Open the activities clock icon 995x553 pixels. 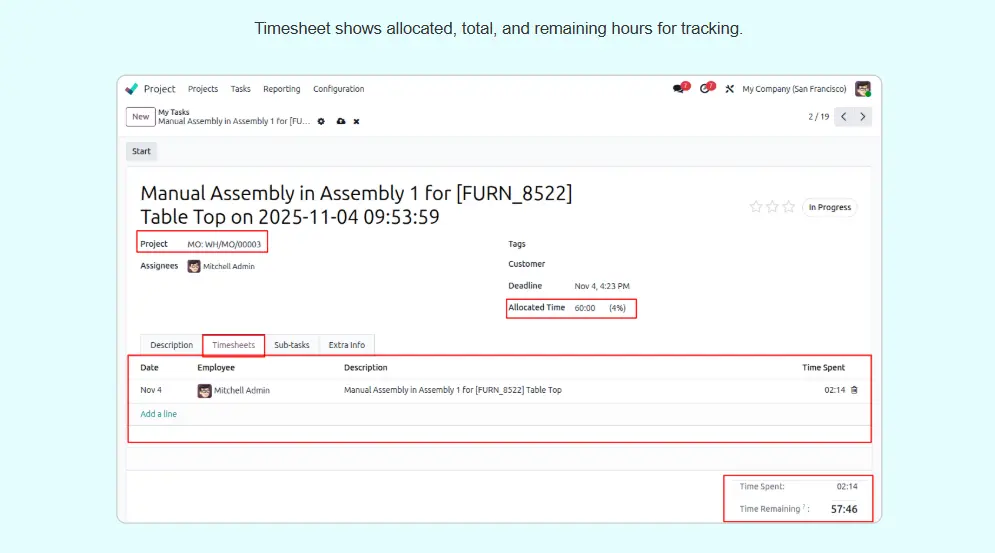click(706, 89)
